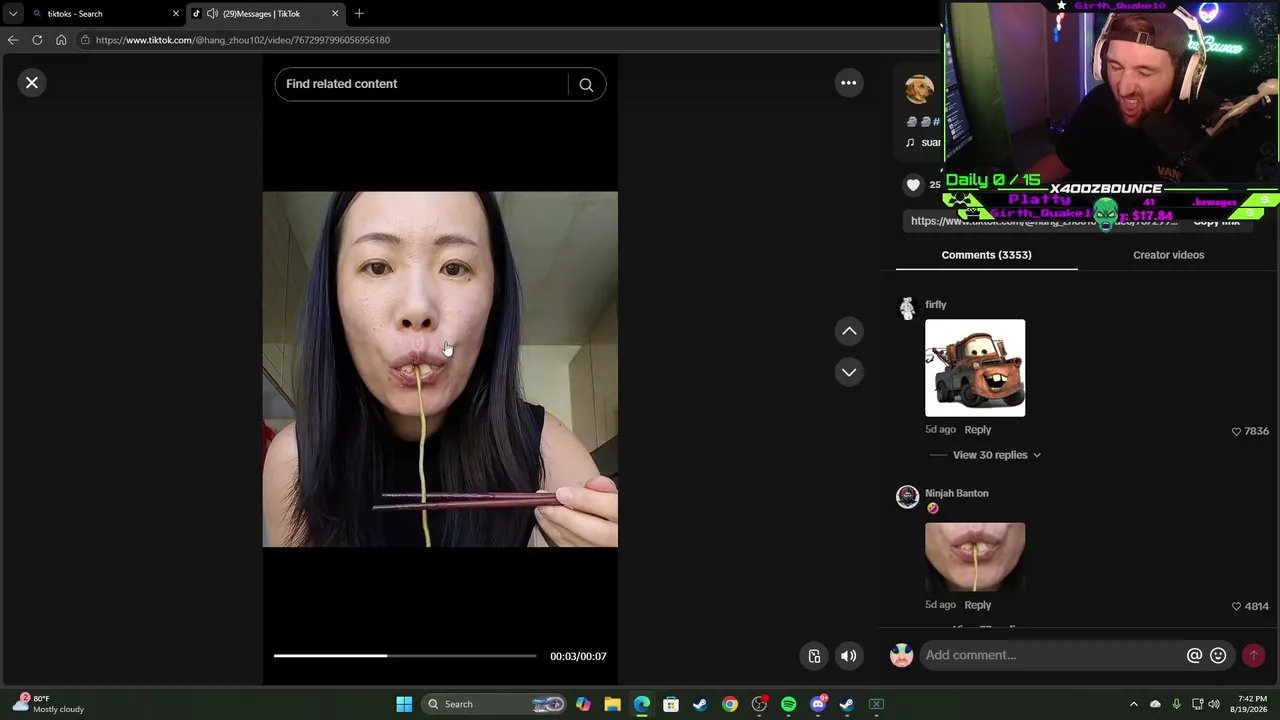Open OneDrive cloud icon in system tray
This screenshot has height=720, width=1280.
coord(1155,704)
